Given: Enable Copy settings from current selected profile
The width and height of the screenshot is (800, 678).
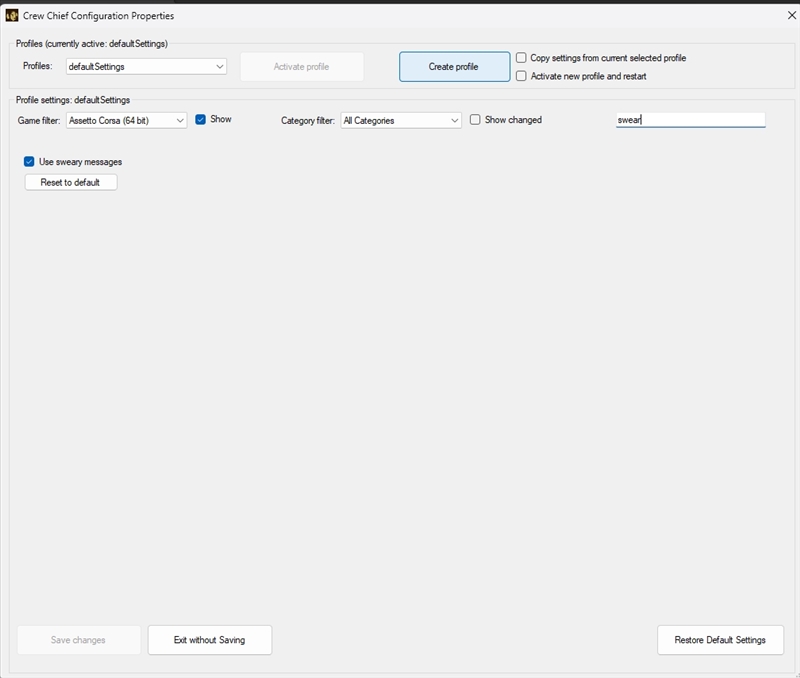Looking at the screenshot, I should [521, 58].
